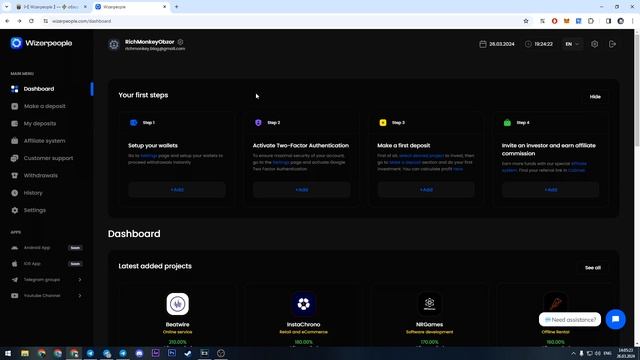Open Customer support in sidebar
The width and height of the screenshot is (640, 360).
pyautogui.click(x=48, y=158)
